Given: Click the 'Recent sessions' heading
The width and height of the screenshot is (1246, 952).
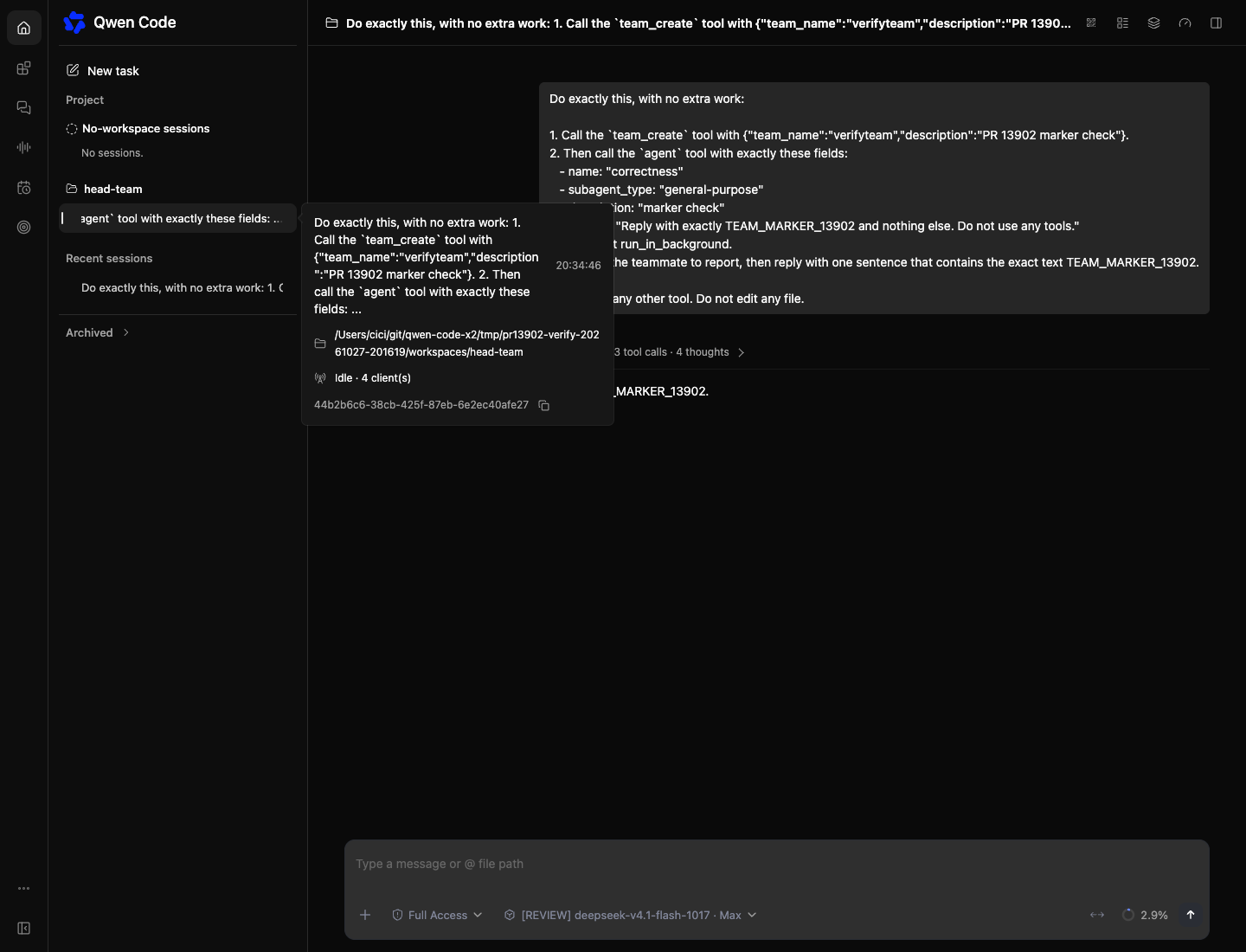Looking at the screenshot, I should pos(109,258).
